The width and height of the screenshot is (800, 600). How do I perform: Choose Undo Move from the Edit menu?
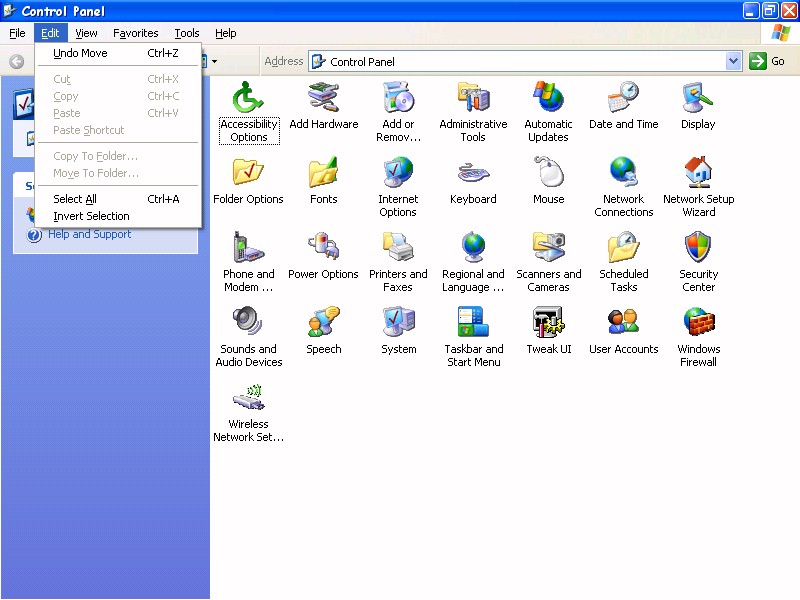pos(118,53)
